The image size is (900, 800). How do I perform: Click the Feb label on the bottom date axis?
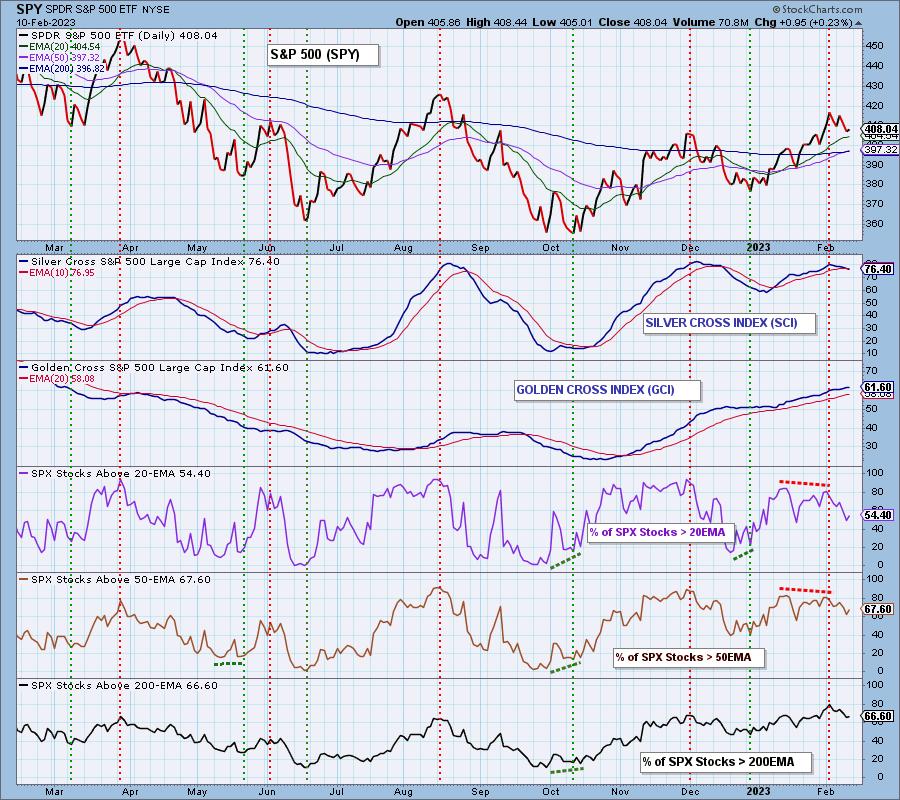825,791
